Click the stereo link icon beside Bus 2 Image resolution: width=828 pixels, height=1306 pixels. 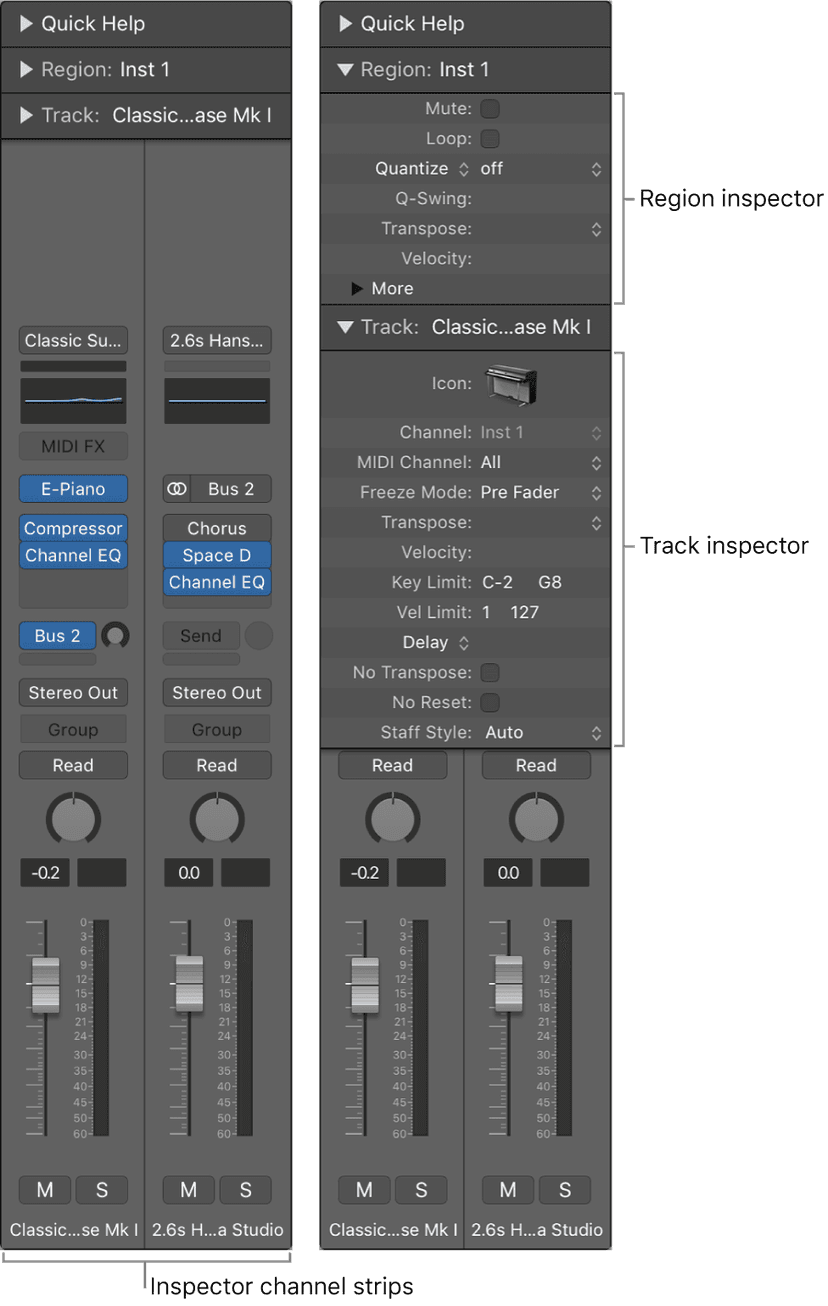pos(177,489)
